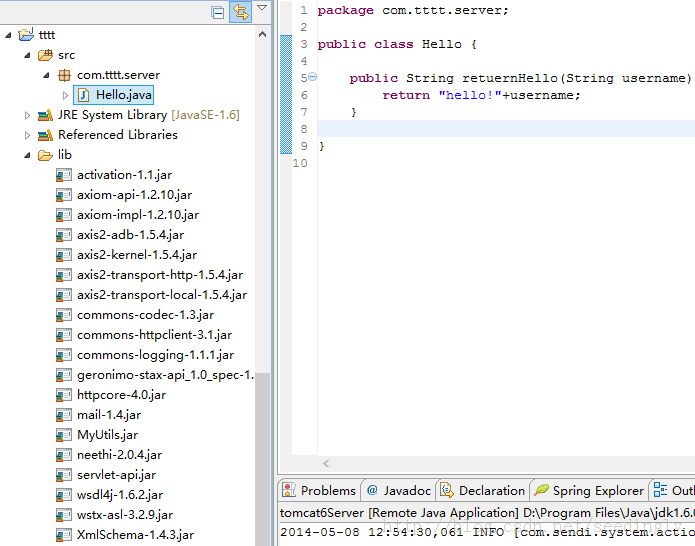The width and height of the screenshot is (695, 546).
Task: Switch to the Problems tab
Action: pos(319,491)
